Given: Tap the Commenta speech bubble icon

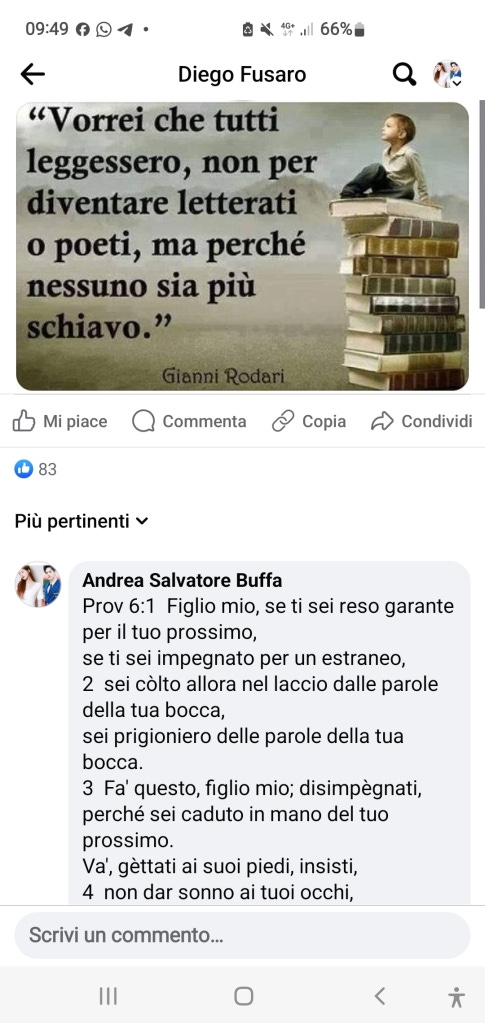Looking at the screenshot, I should point(143,421).
